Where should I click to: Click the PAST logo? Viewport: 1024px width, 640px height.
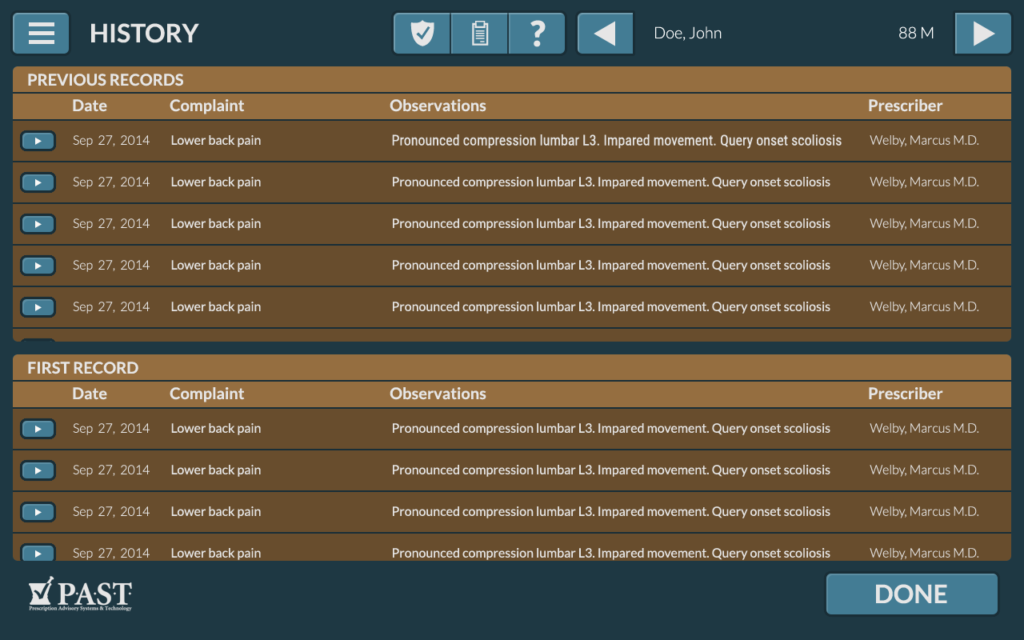(80, 595)
